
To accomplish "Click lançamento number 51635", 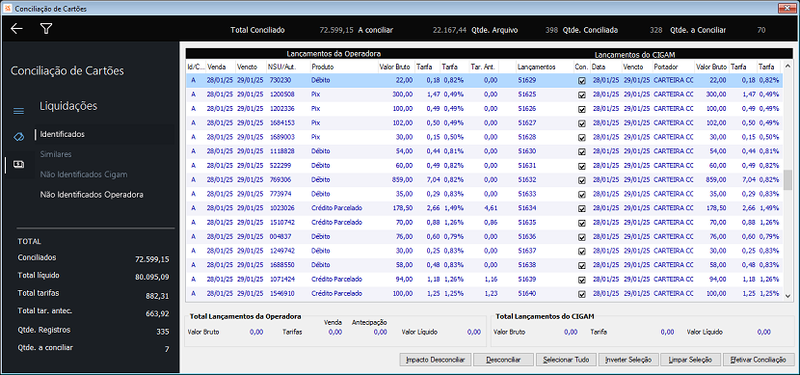I will 527,223.
